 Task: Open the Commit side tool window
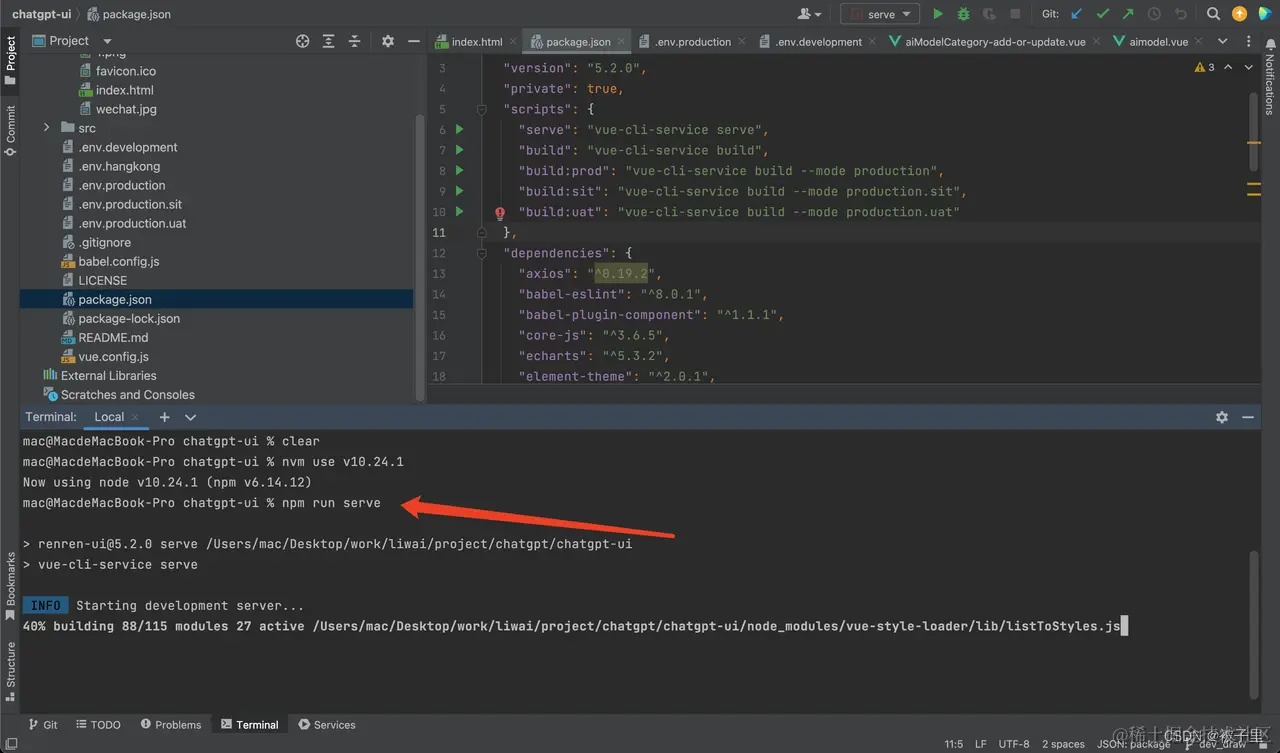coord(10,130)
